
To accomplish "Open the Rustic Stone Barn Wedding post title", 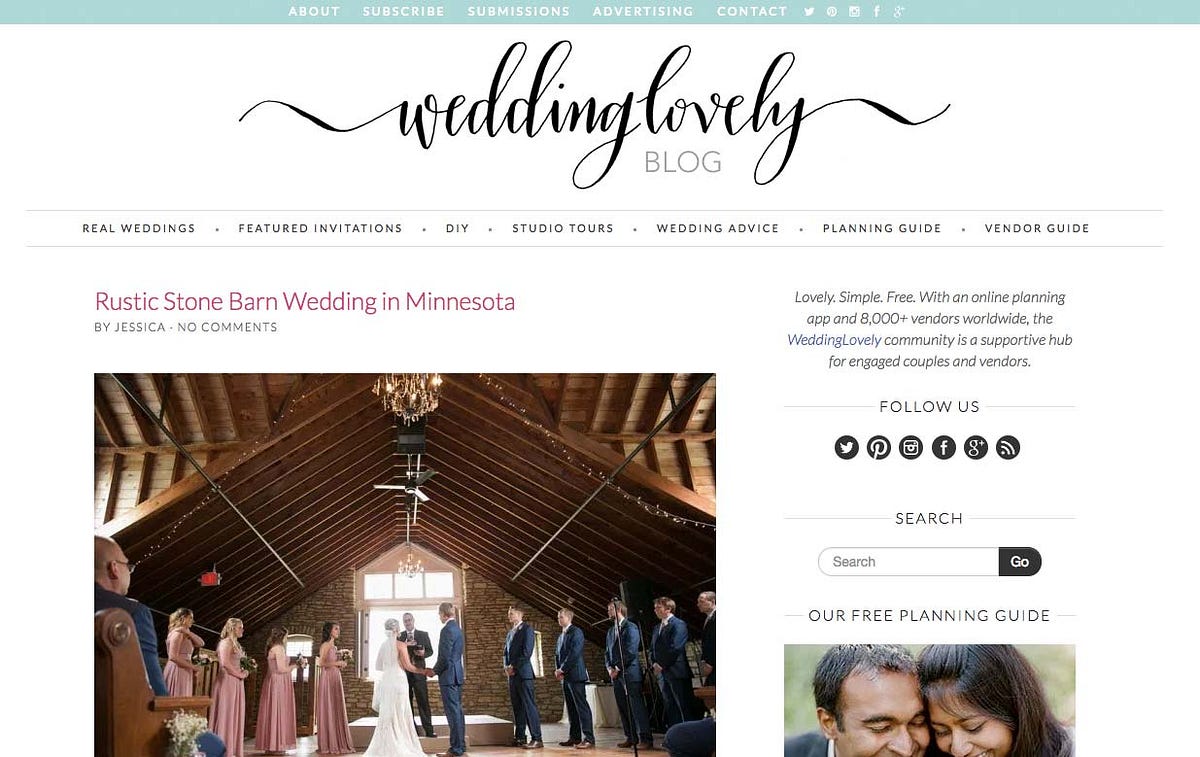I will coord(305,301).
